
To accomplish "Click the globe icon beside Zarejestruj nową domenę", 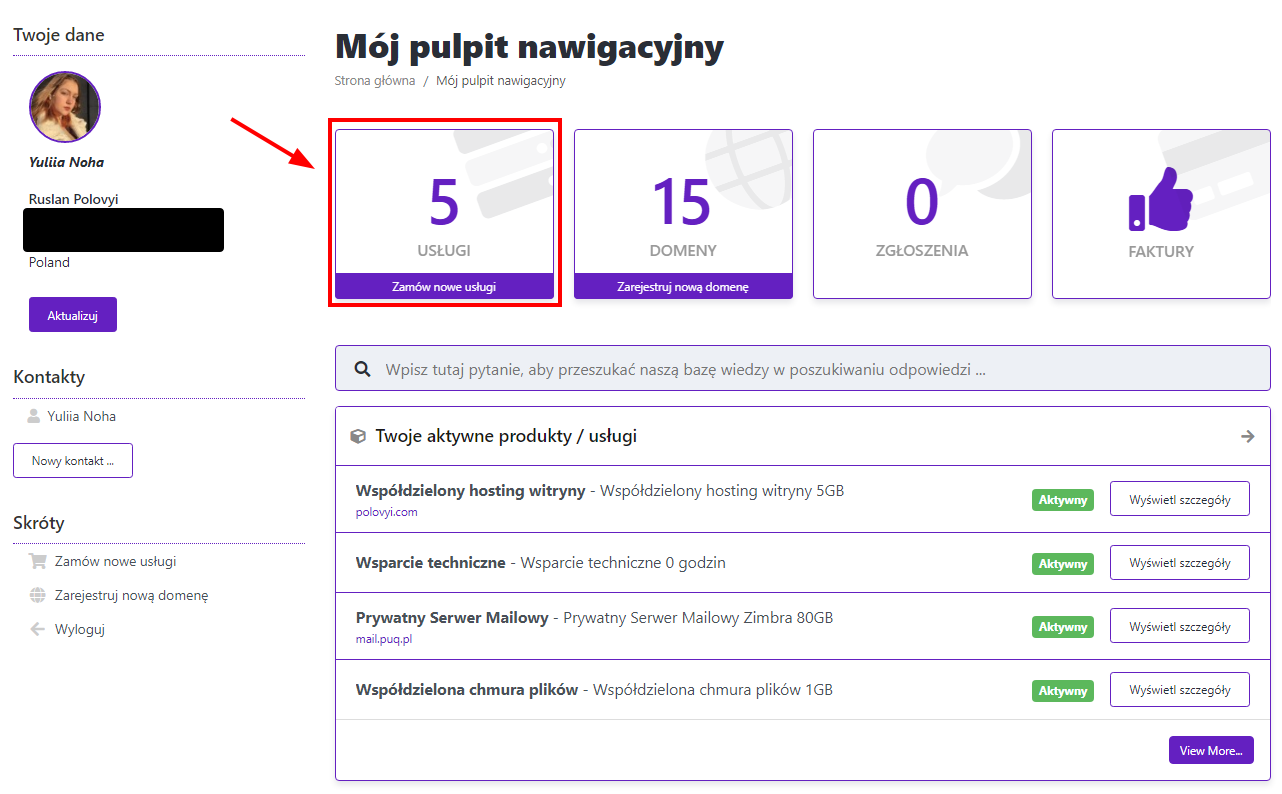I will [x=38, y=595].
